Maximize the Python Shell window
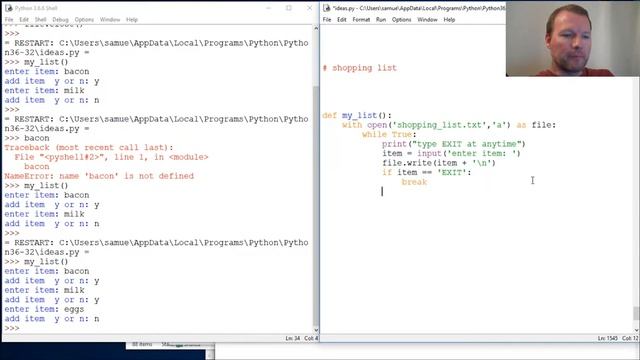The width and height of the screenshot is (640, 360). coord(289,8)
